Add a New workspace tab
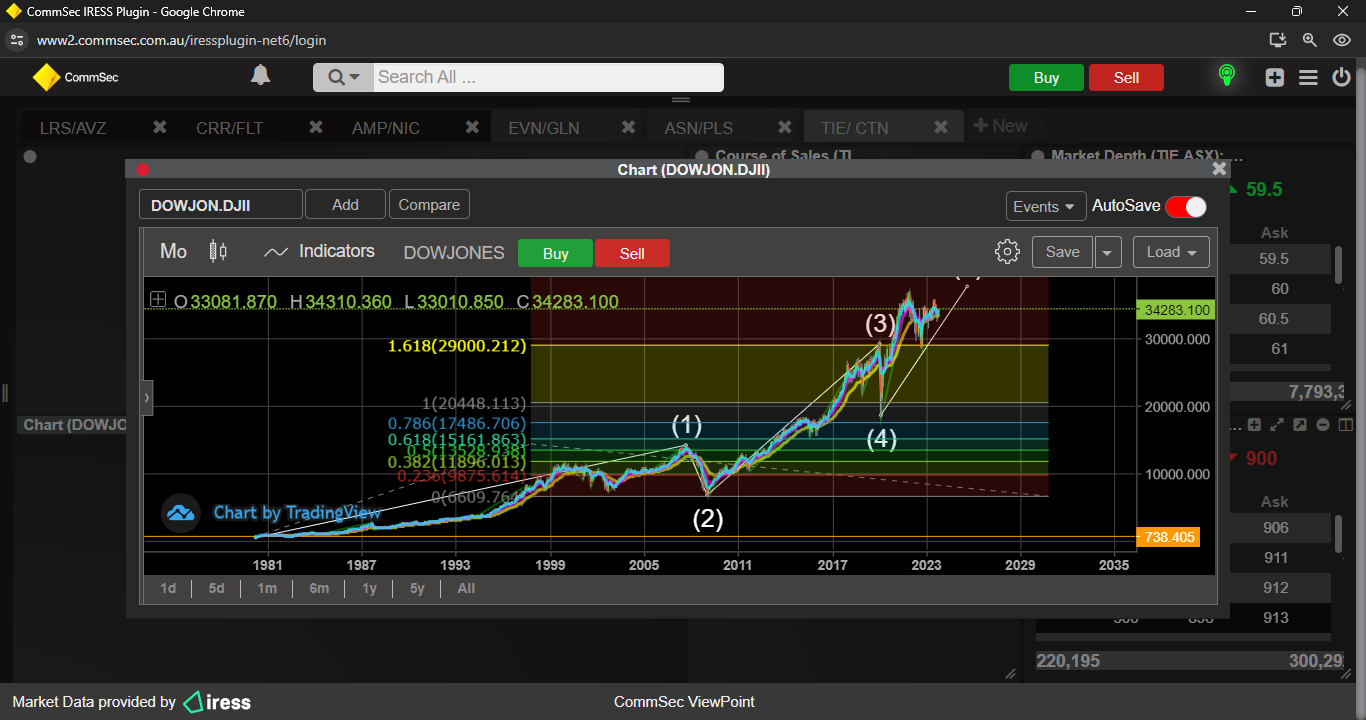This screenshot has height=720, width=1366. point(1000,126)
